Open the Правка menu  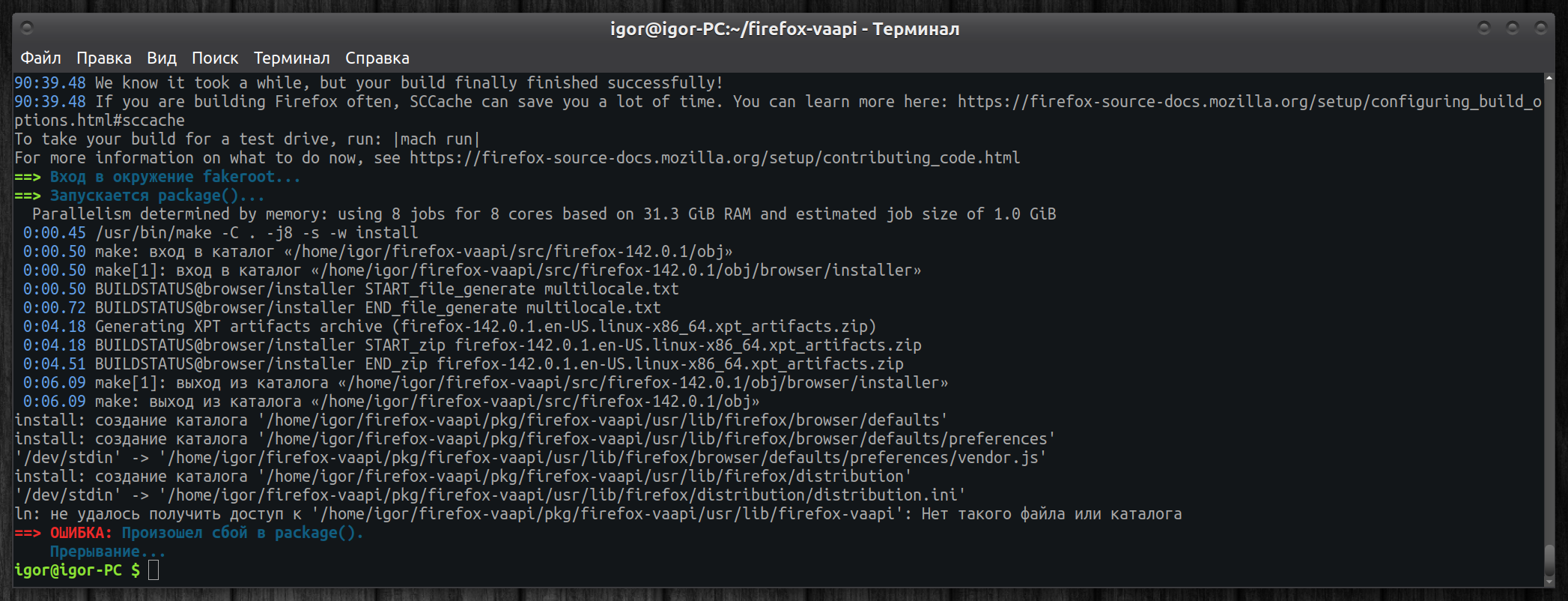104,58
